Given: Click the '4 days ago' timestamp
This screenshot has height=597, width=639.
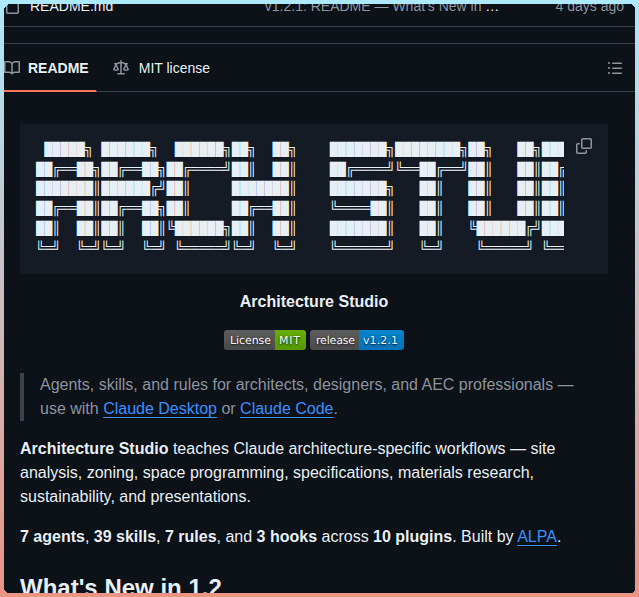Looking at the screenshot, I should (x=589, y=7).
